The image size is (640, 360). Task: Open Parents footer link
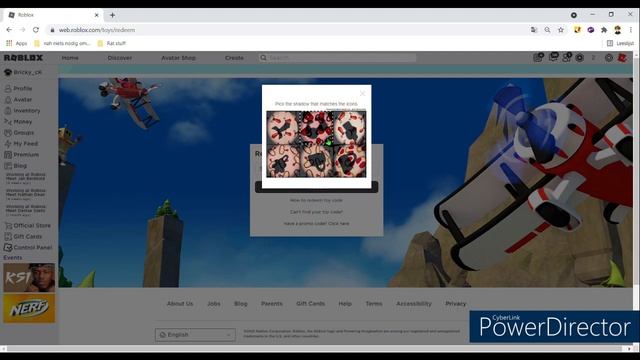272,304
